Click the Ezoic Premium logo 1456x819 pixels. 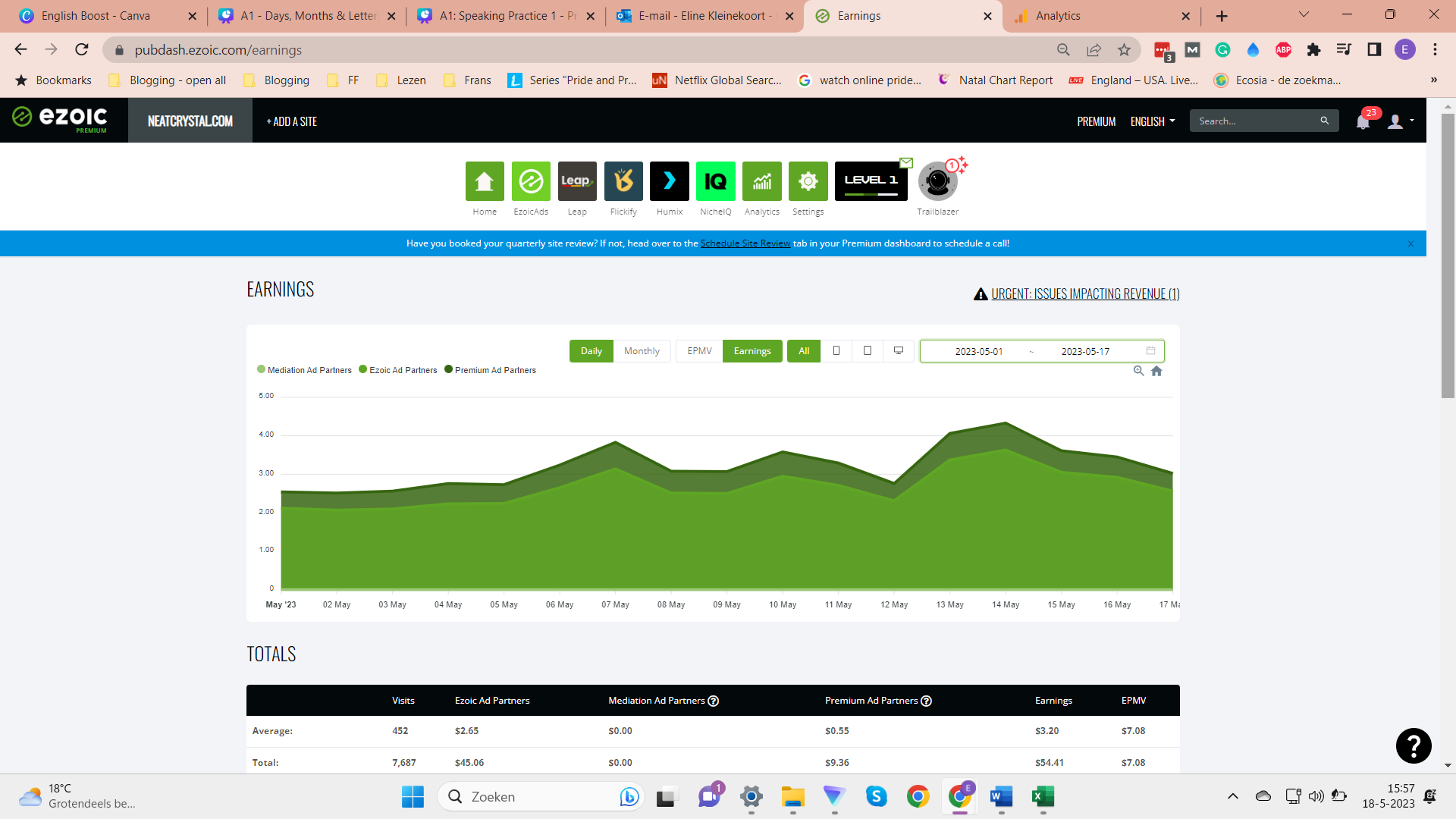tap(60, 119)
